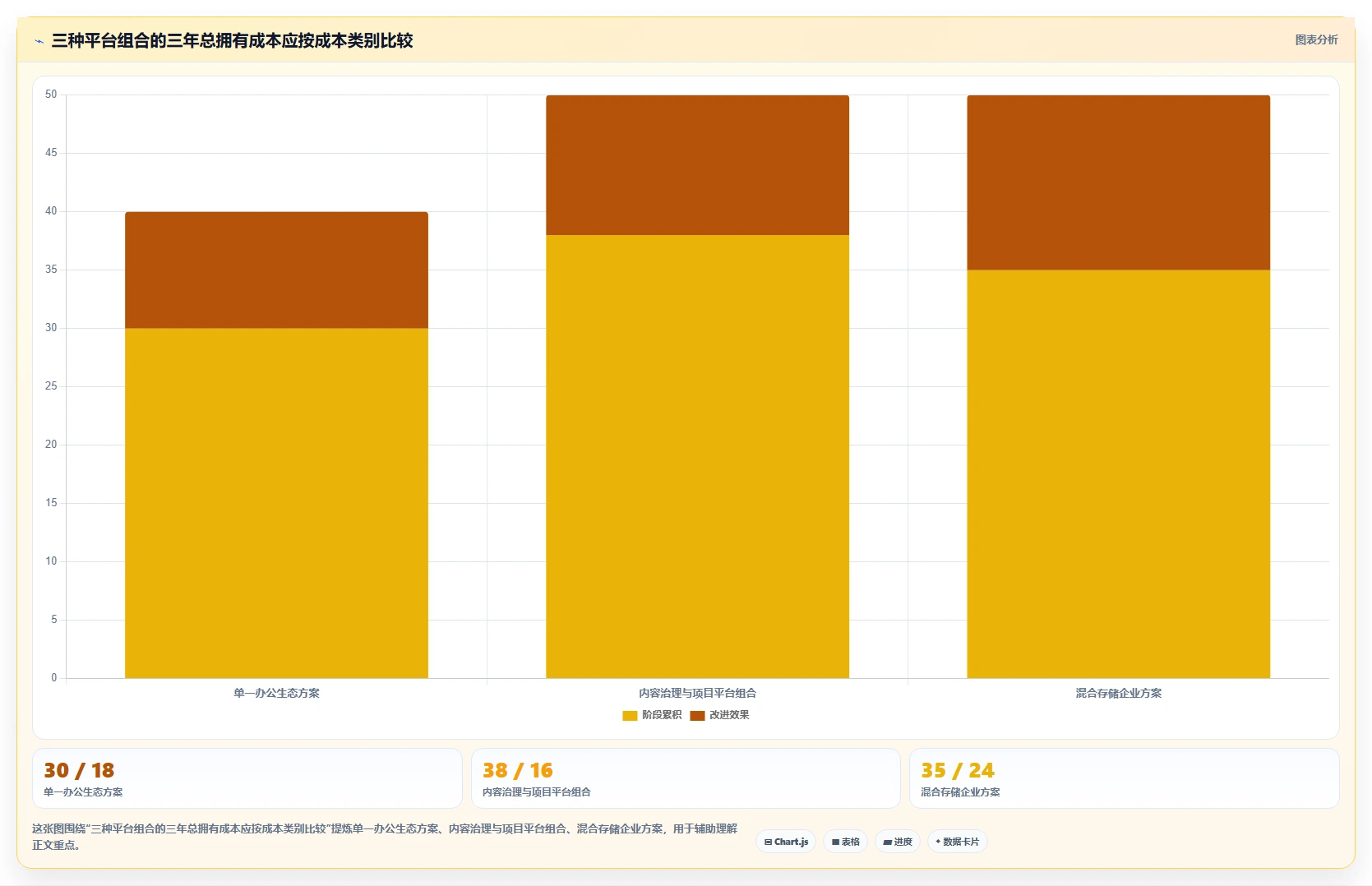Select the stat card showing 38 / 16
The height and width of the screenshot is (886, 1372).
click(686, 778)
